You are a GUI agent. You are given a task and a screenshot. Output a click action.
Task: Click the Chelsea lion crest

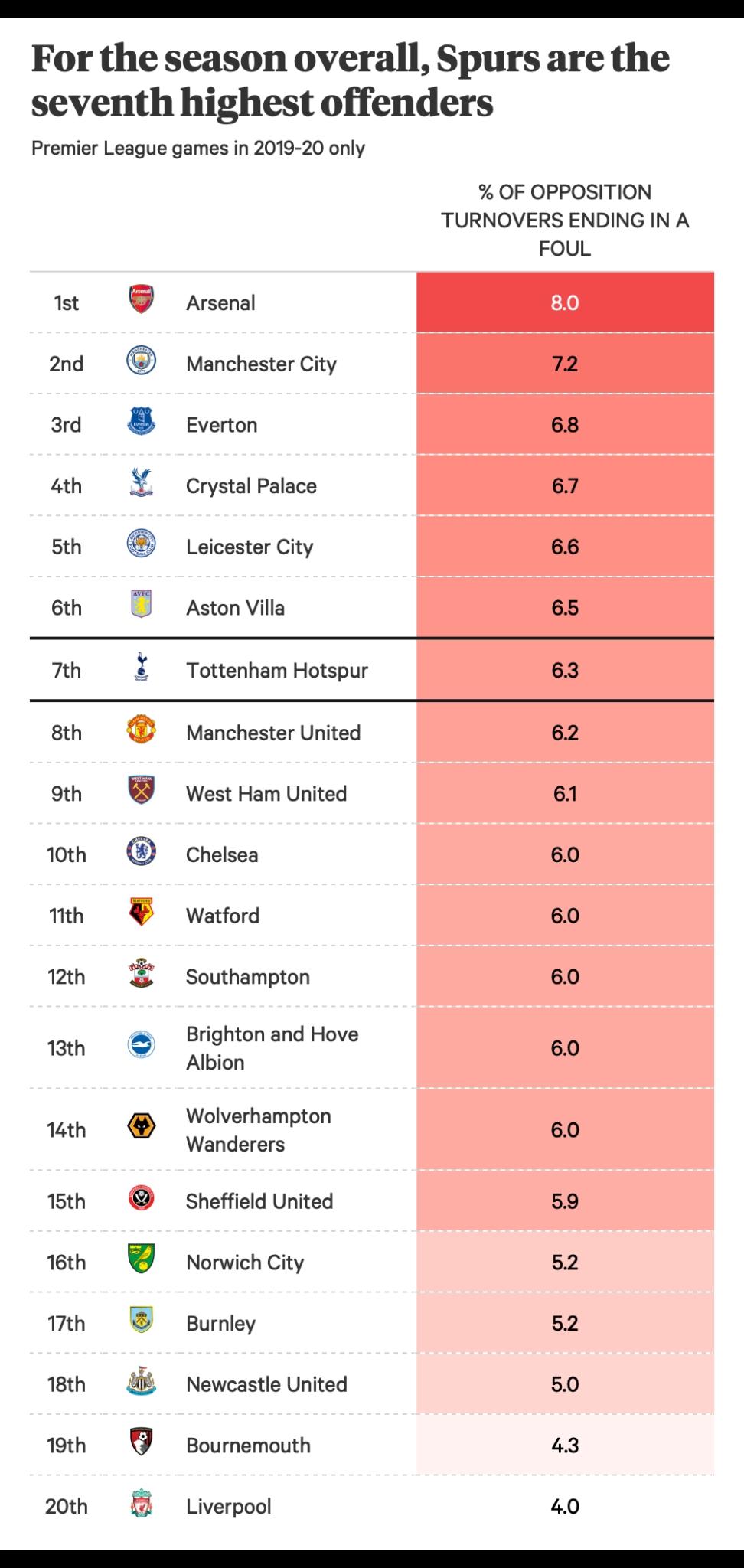(142, 851)
